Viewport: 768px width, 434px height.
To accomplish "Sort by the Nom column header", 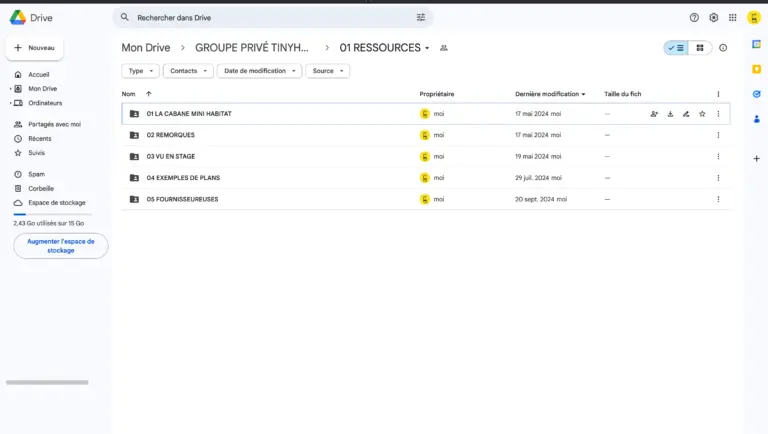I will point(128,94).
